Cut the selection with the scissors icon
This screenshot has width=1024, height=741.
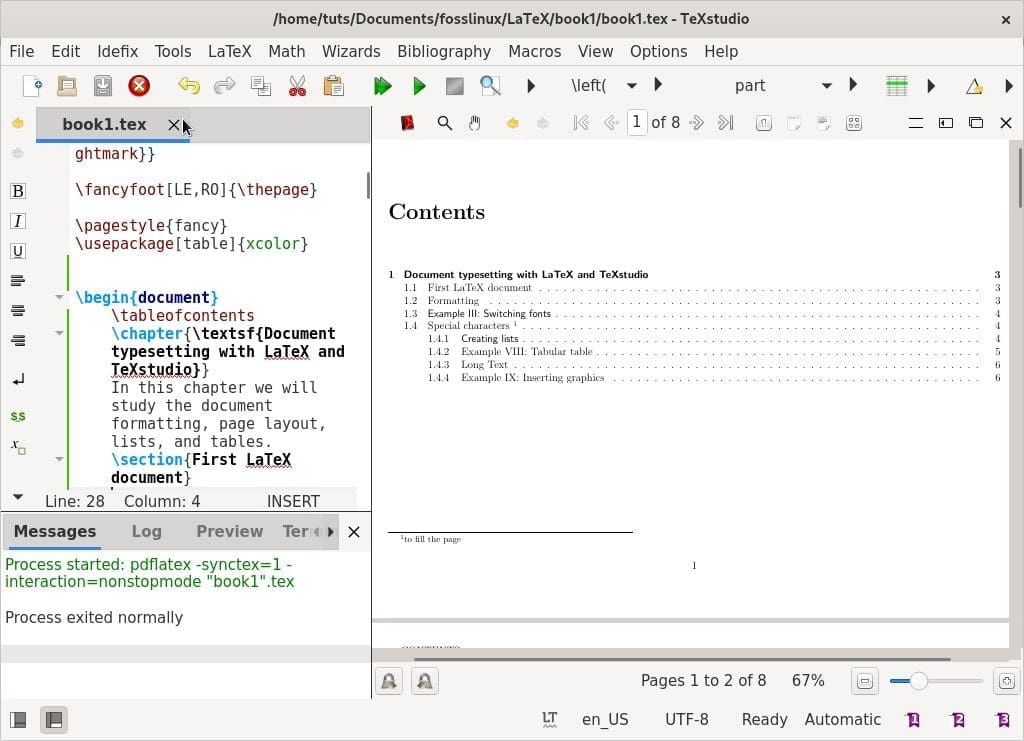[297, 86]
